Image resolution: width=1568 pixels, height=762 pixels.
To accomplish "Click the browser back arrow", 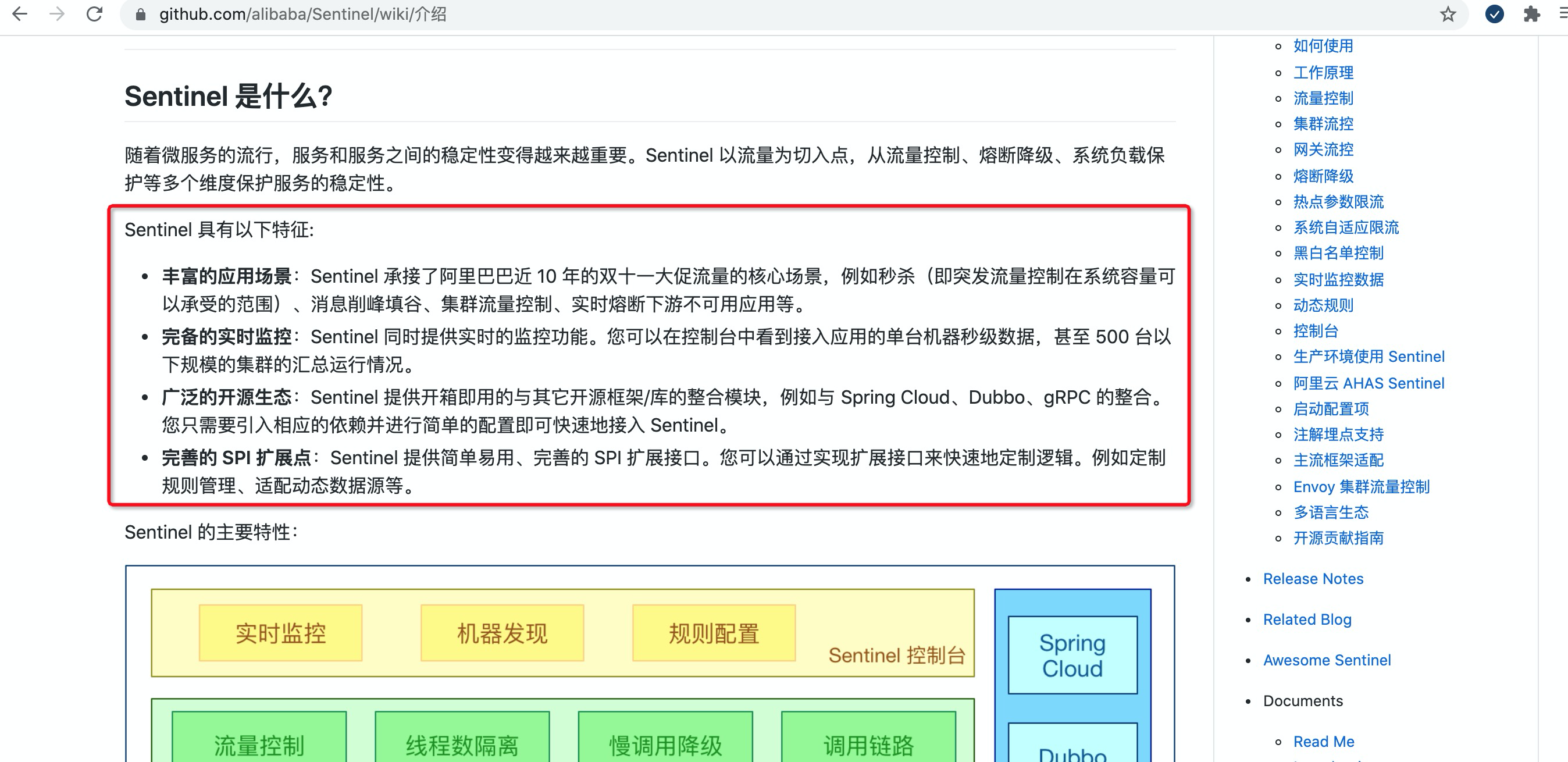I will 20,14.
